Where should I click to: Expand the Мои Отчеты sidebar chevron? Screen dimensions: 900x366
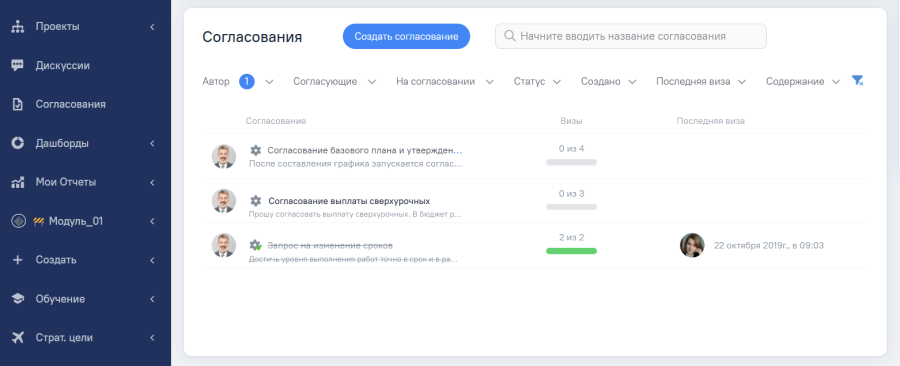152,182
